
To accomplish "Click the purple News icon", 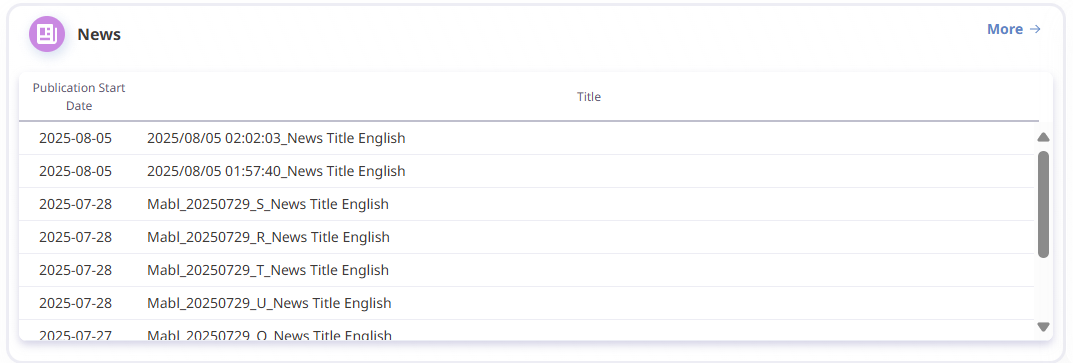I will (47, 34).
